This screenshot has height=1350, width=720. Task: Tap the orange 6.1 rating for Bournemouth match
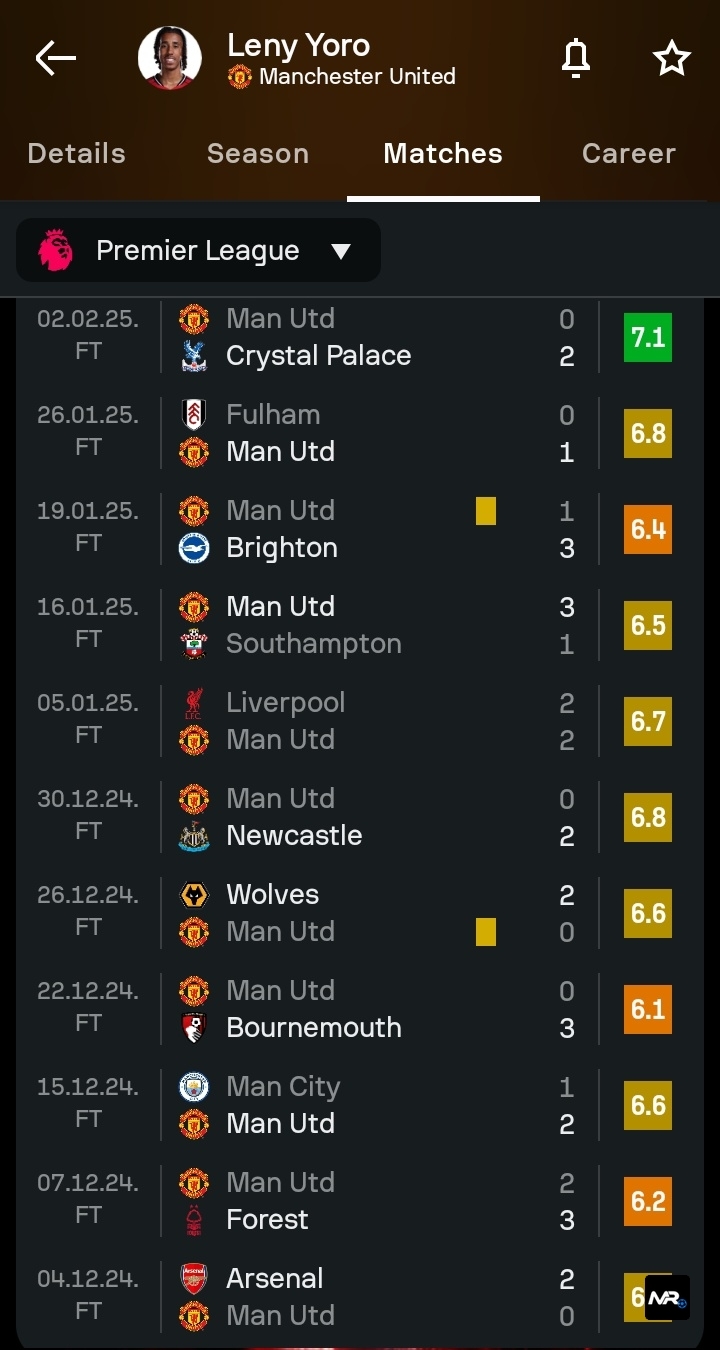tap(648, 1009)
